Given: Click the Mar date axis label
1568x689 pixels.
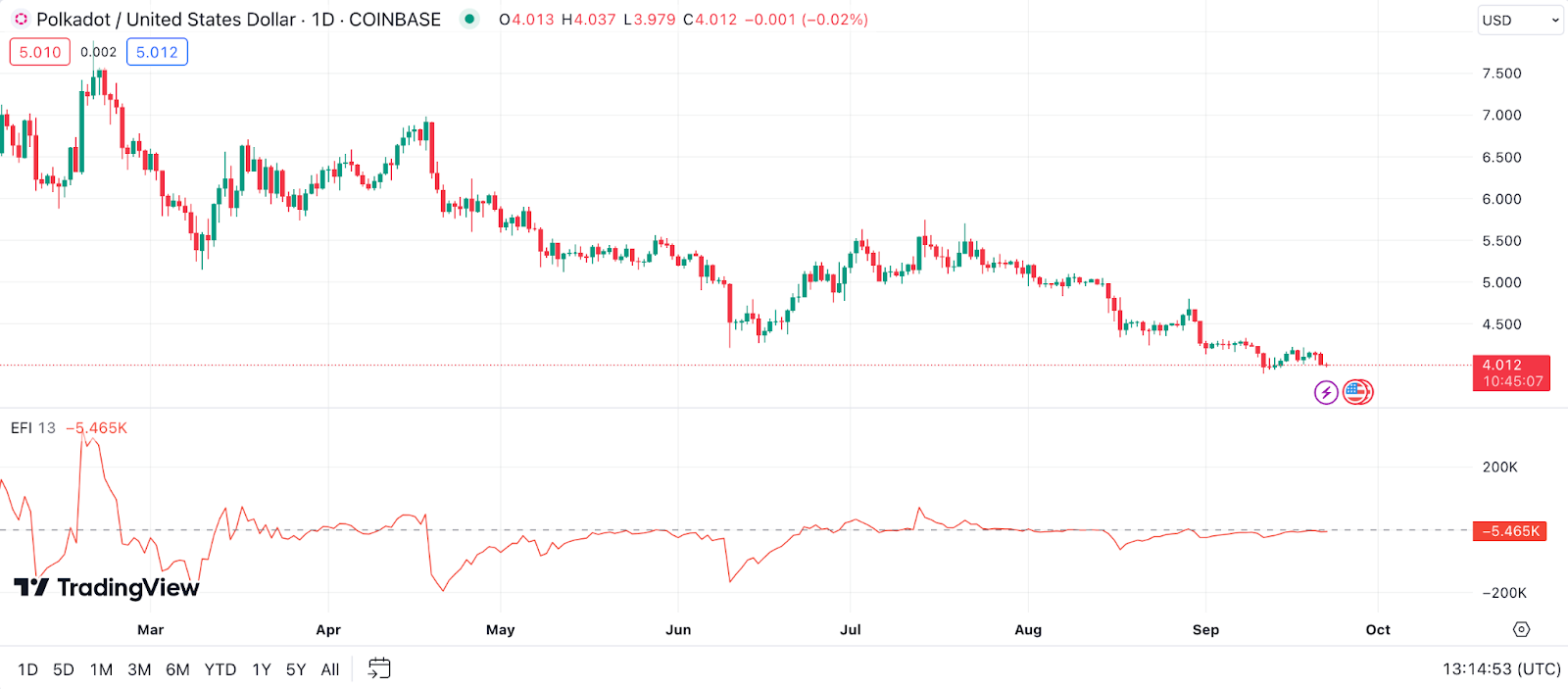Looking at the screenshot, I should click(x=151, y=630).
